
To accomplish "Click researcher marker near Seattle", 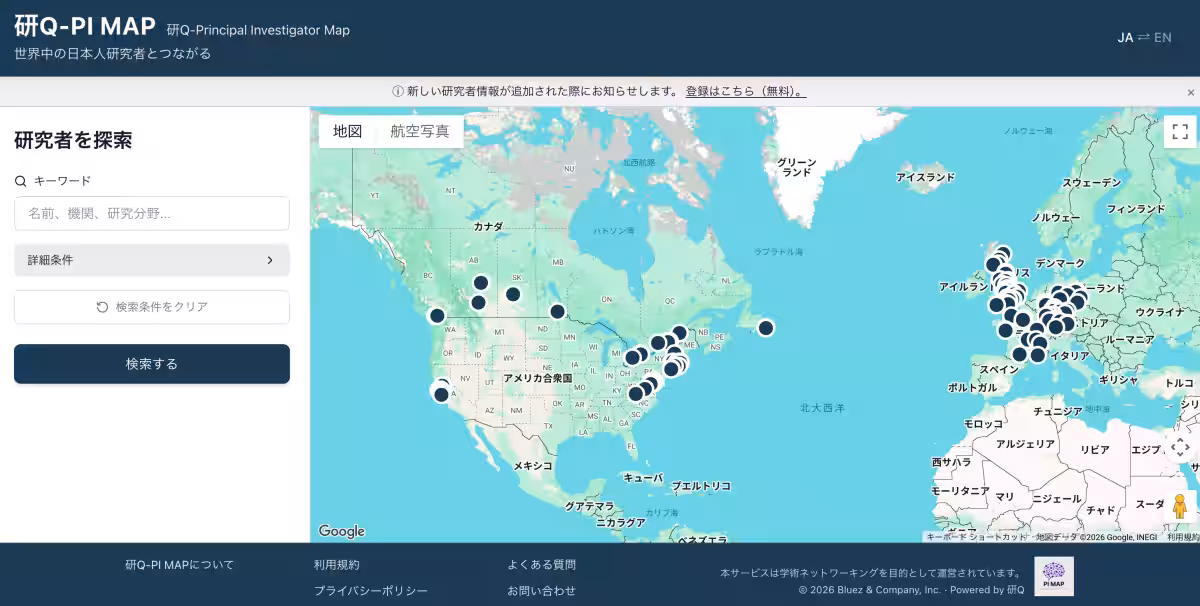I will tap(437, 315).
